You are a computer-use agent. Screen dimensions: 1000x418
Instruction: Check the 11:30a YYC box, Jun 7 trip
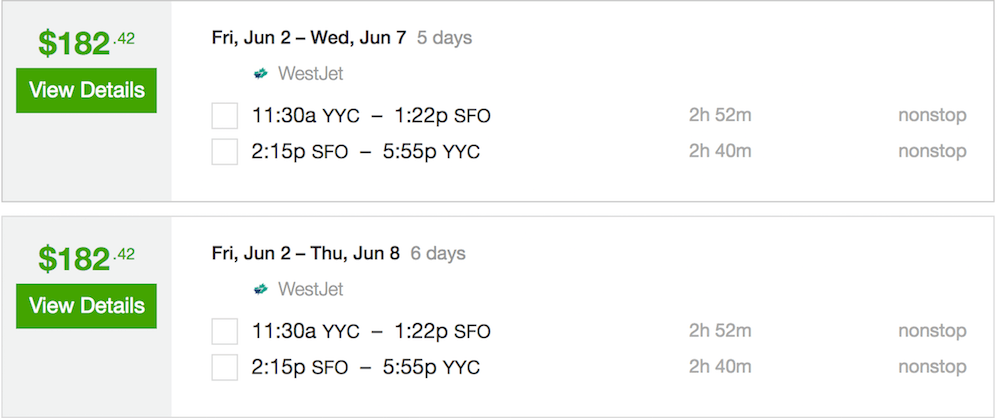pos(224,116)
